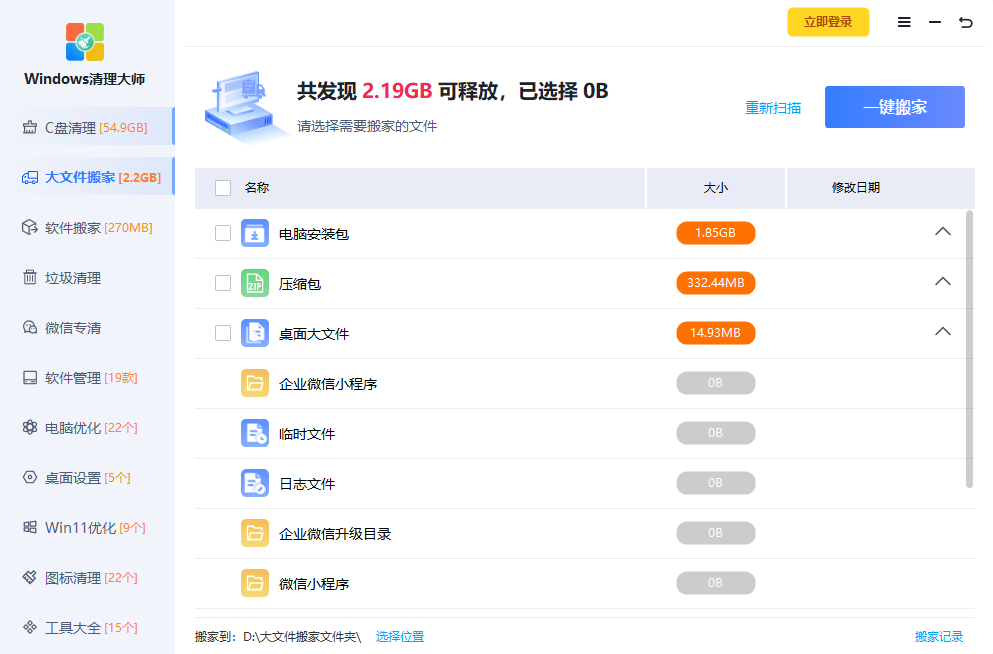Click the green 压缩包 ZIP icon
The image size is (993, 654).
(255, 284)
